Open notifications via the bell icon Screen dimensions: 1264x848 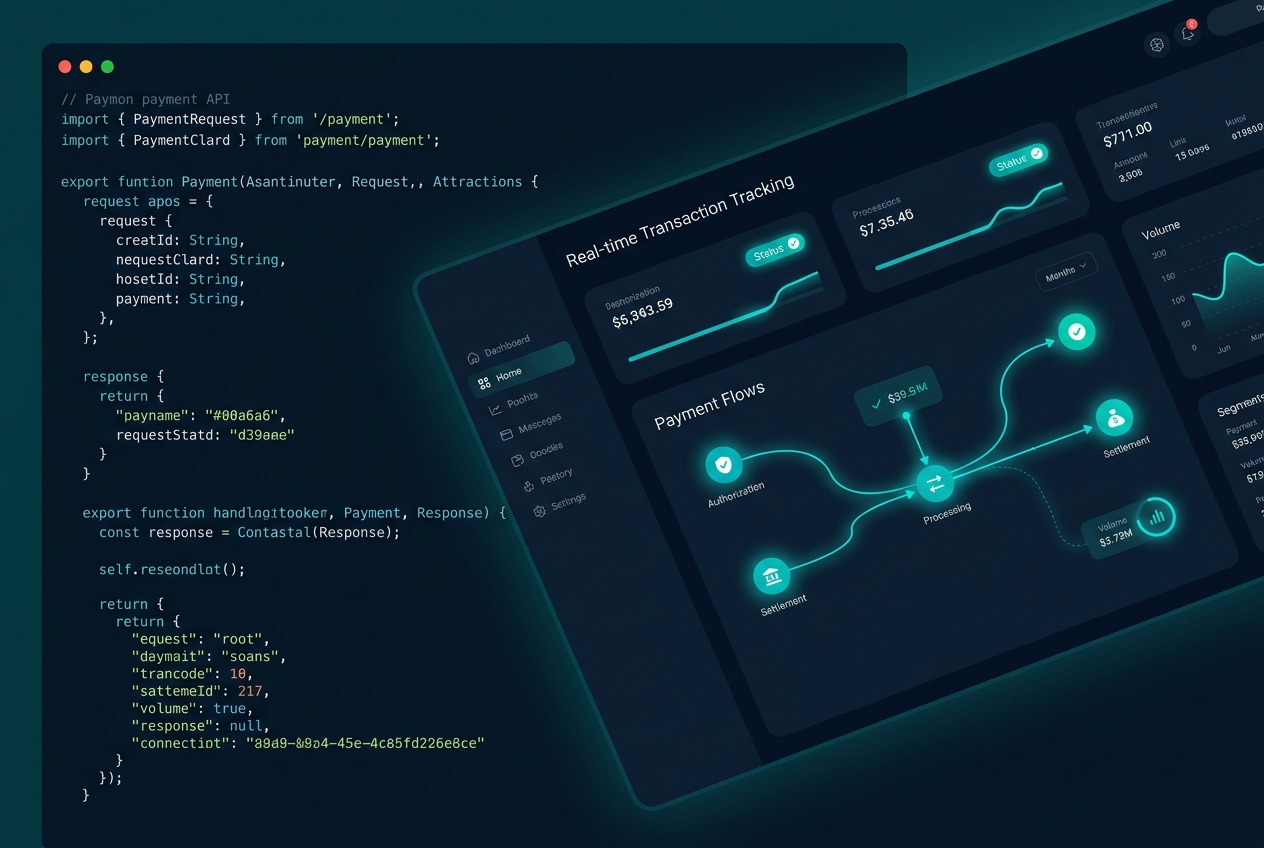pos(1188,34)
